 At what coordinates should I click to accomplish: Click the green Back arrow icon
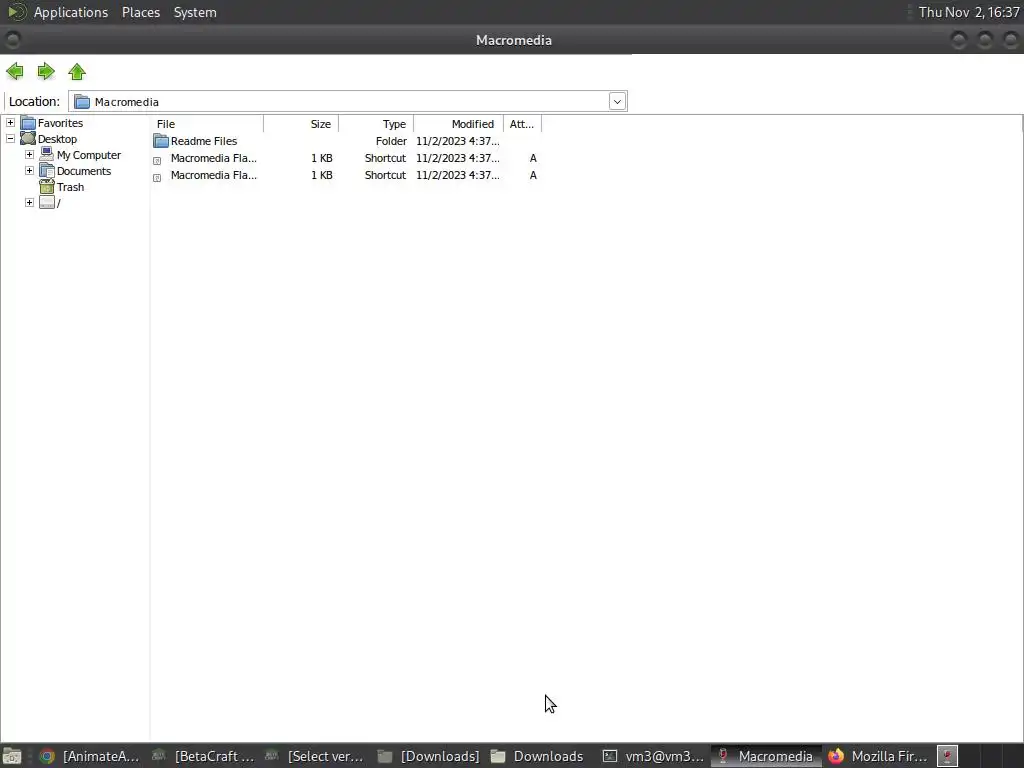pyautogui.click(x=14, y=71)
